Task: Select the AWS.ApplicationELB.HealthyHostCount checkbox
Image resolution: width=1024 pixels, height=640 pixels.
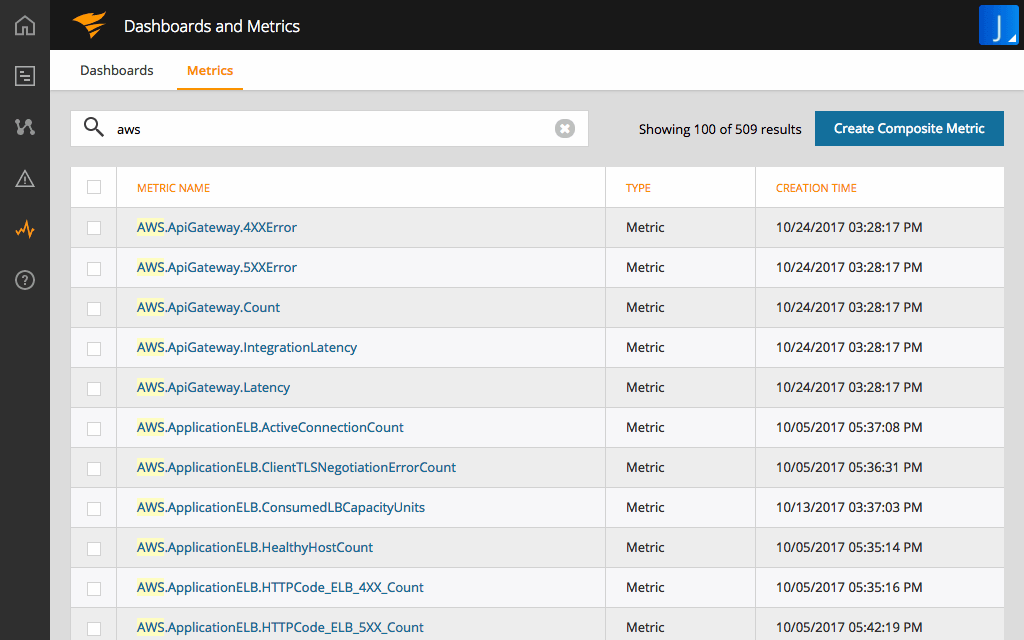Action: [93, 547]
